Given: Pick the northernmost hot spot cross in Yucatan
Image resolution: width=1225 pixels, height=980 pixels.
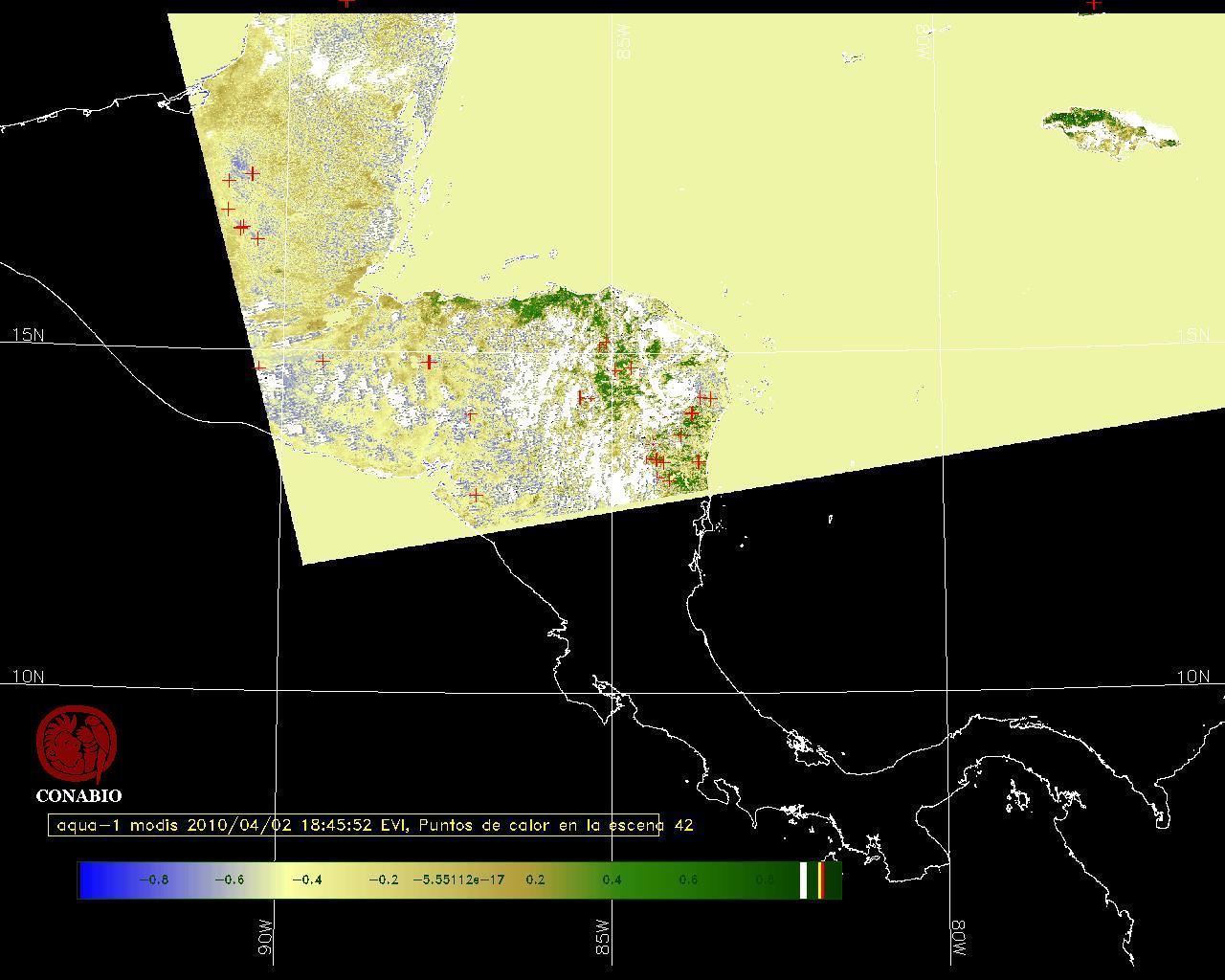Looking at the screenshot, I should pyautogui.click(x=253, y=173).
